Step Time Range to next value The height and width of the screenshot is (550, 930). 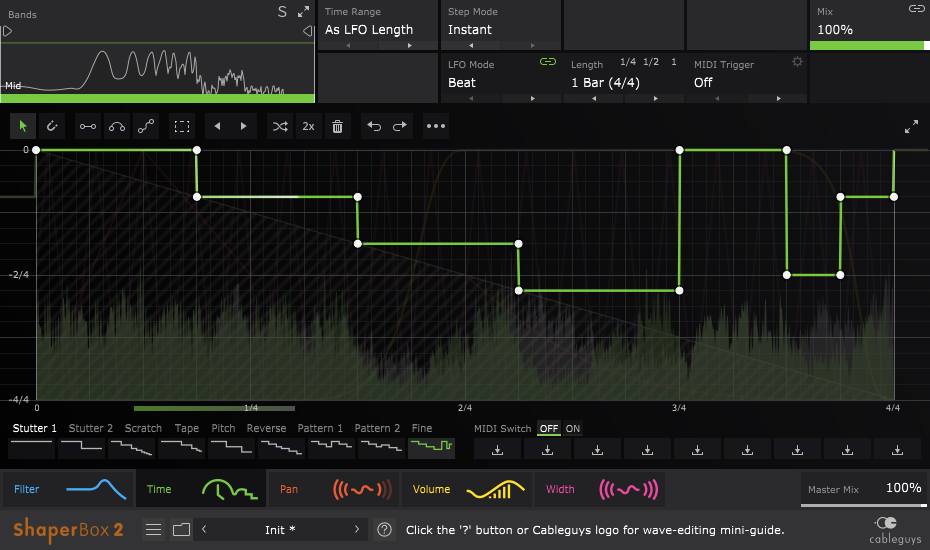(x=409, y=46)
